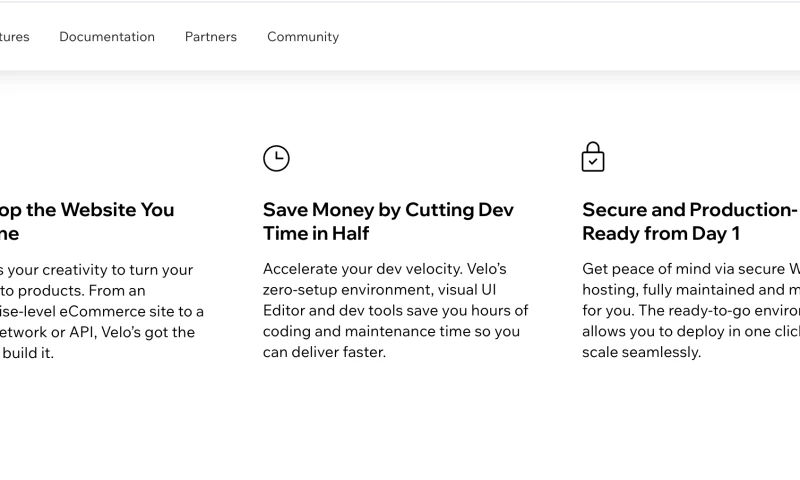Go to the Partners menu item
Image resolution: width=800 pixels, height=480 pixels.
[211, 37]
